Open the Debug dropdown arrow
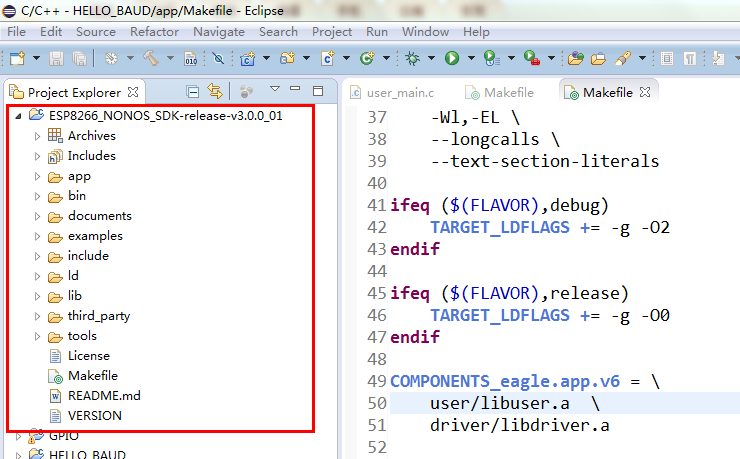The width and height of the screenshot is (740, 459). pos(431,58)
